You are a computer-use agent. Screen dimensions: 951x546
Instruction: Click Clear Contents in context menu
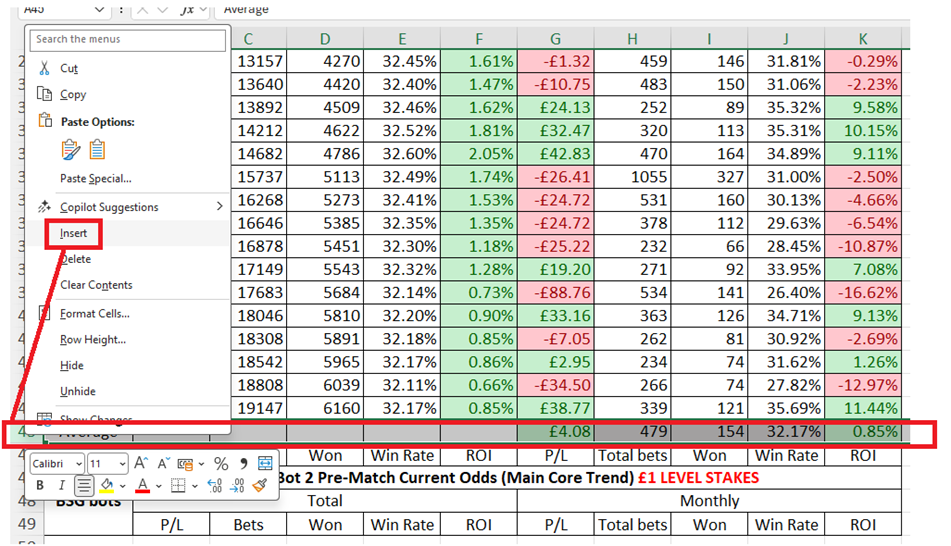(96, 285)
